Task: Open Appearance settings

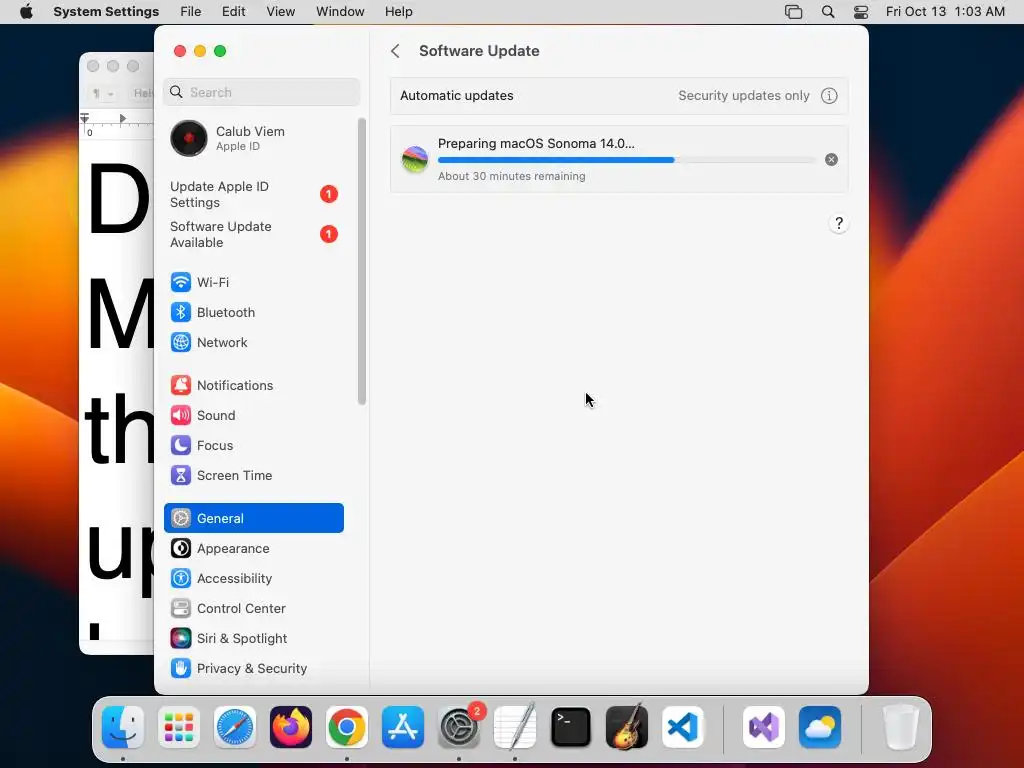Action: [253, 549]
